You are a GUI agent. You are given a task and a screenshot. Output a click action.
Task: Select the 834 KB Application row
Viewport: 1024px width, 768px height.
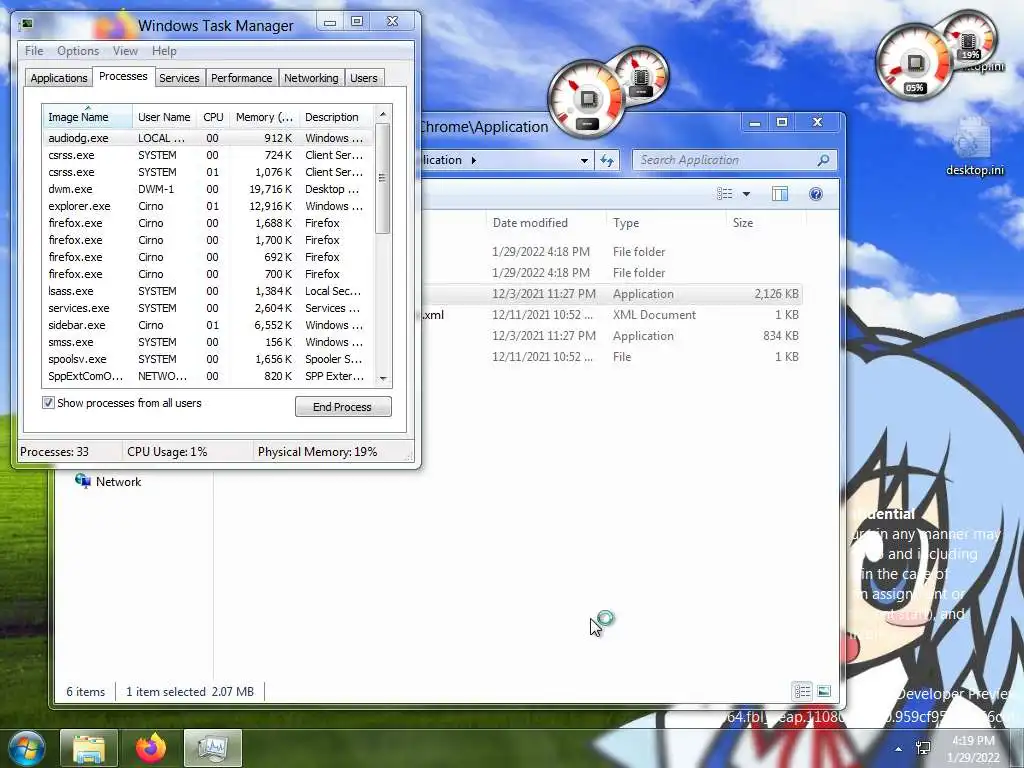(x=612, y=336)
